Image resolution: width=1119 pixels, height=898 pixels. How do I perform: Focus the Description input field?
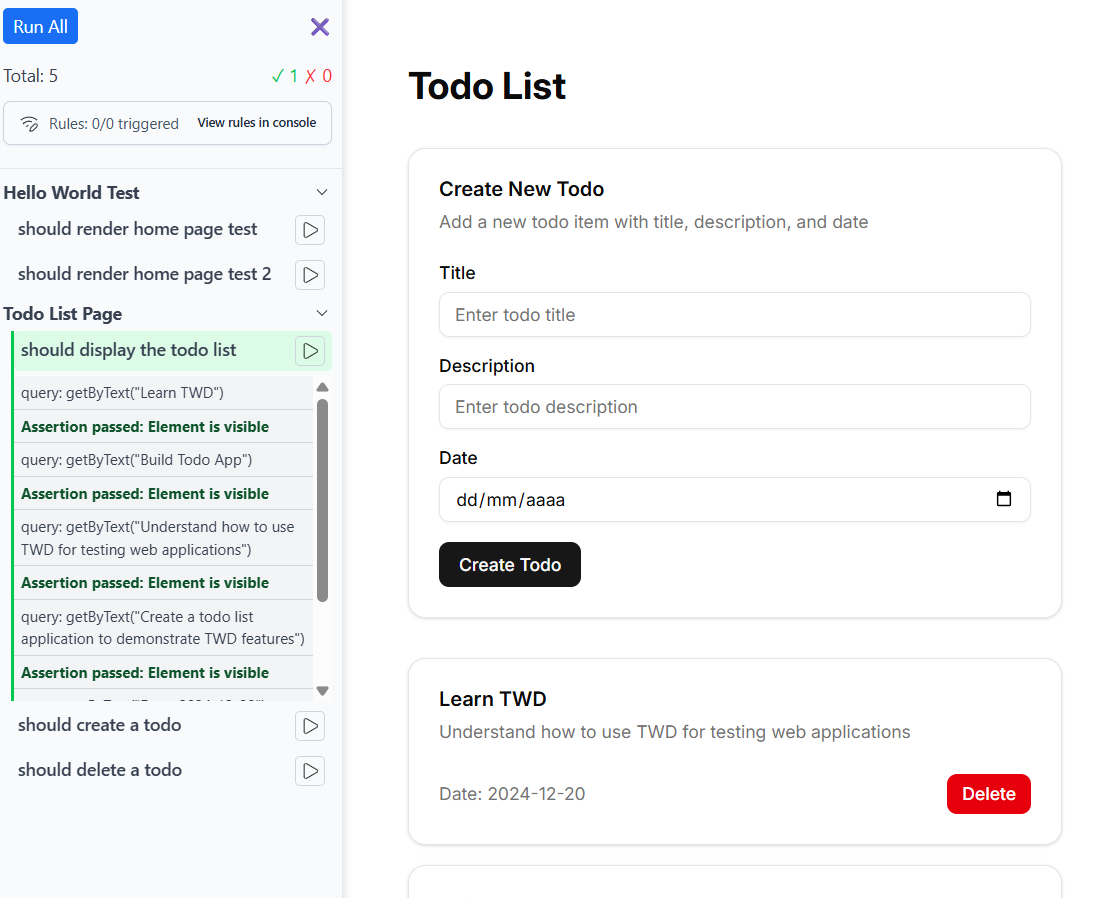(734, 407)
